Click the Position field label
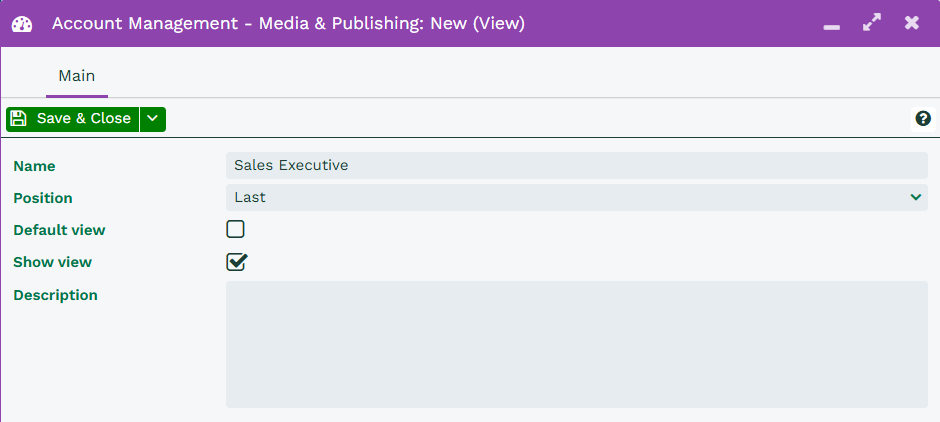 point(43,198)
